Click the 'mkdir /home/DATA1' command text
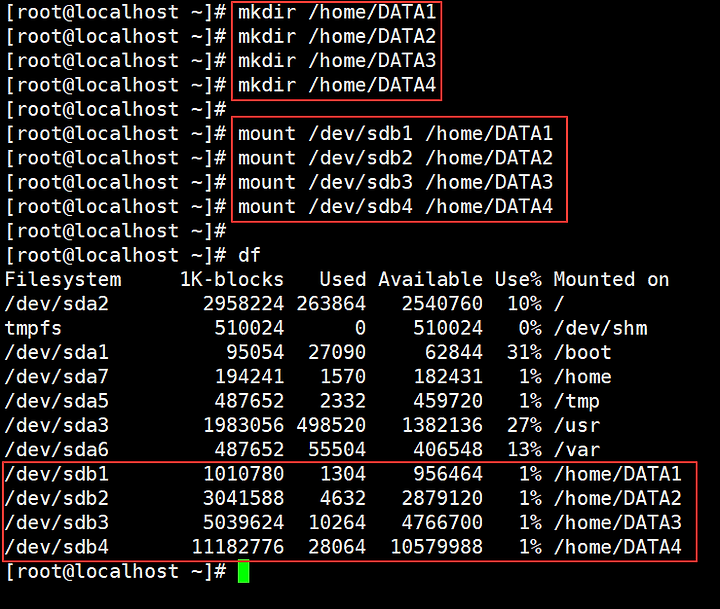This screenshot has width=720, height=609. tap(337, 12)
